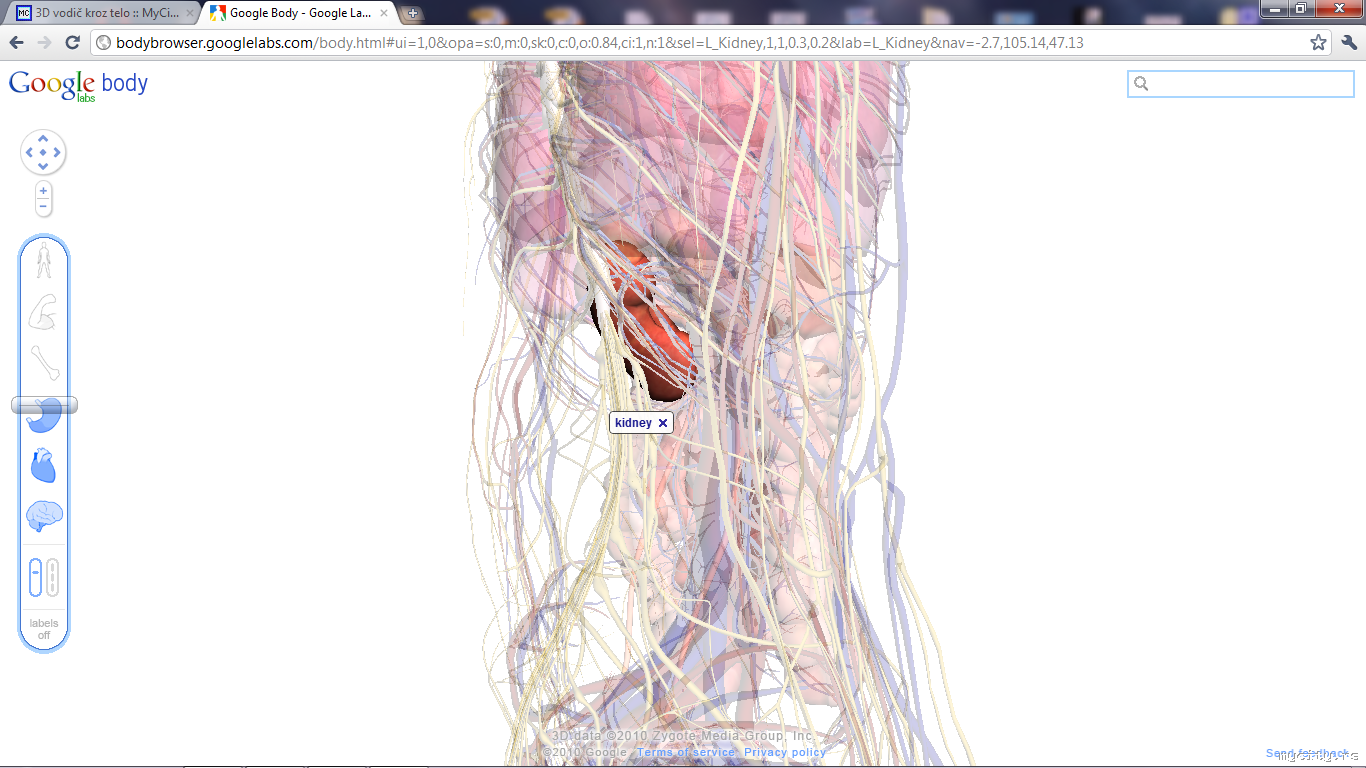Toggle labels off switch

(44, 629)
